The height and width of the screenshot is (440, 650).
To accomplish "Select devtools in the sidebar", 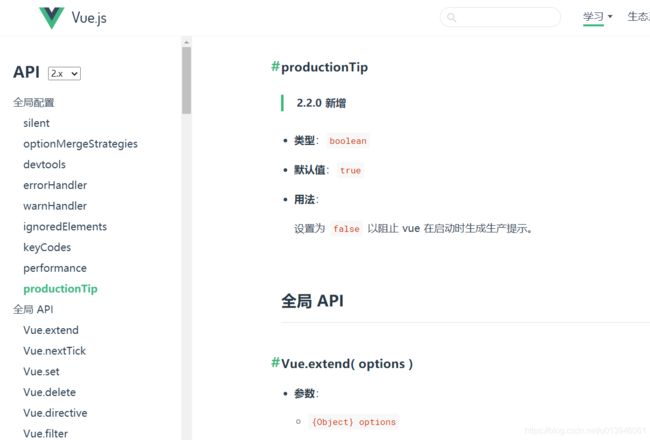I will [44, 165].
